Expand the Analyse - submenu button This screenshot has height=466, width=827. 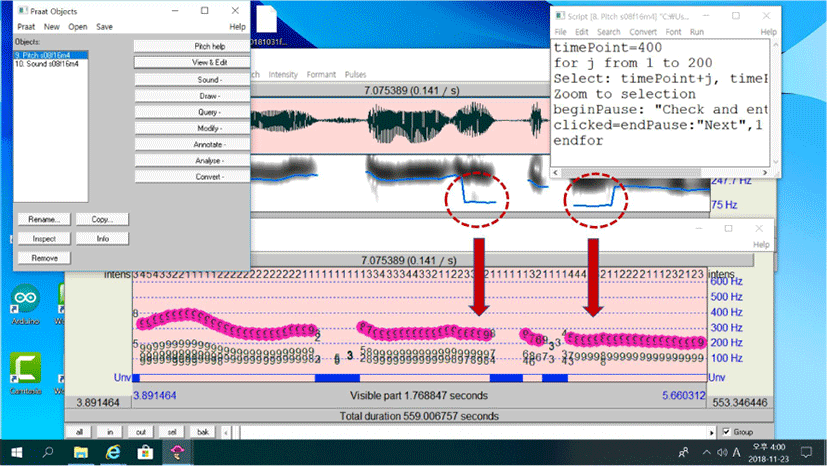click(191, 161)
